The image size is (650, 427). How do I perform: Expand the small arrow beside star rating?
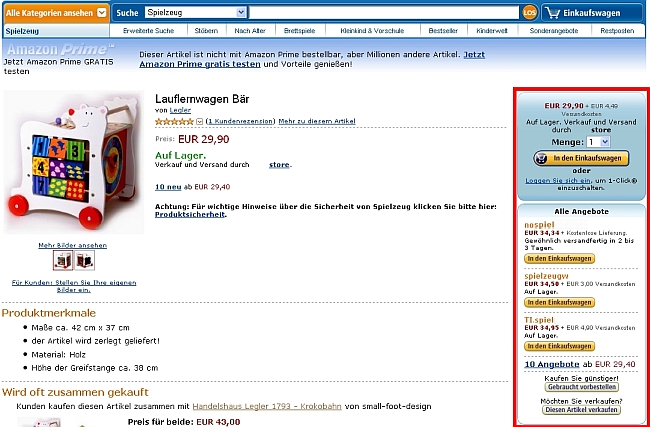pyautogui.click(x=199, y=121)
